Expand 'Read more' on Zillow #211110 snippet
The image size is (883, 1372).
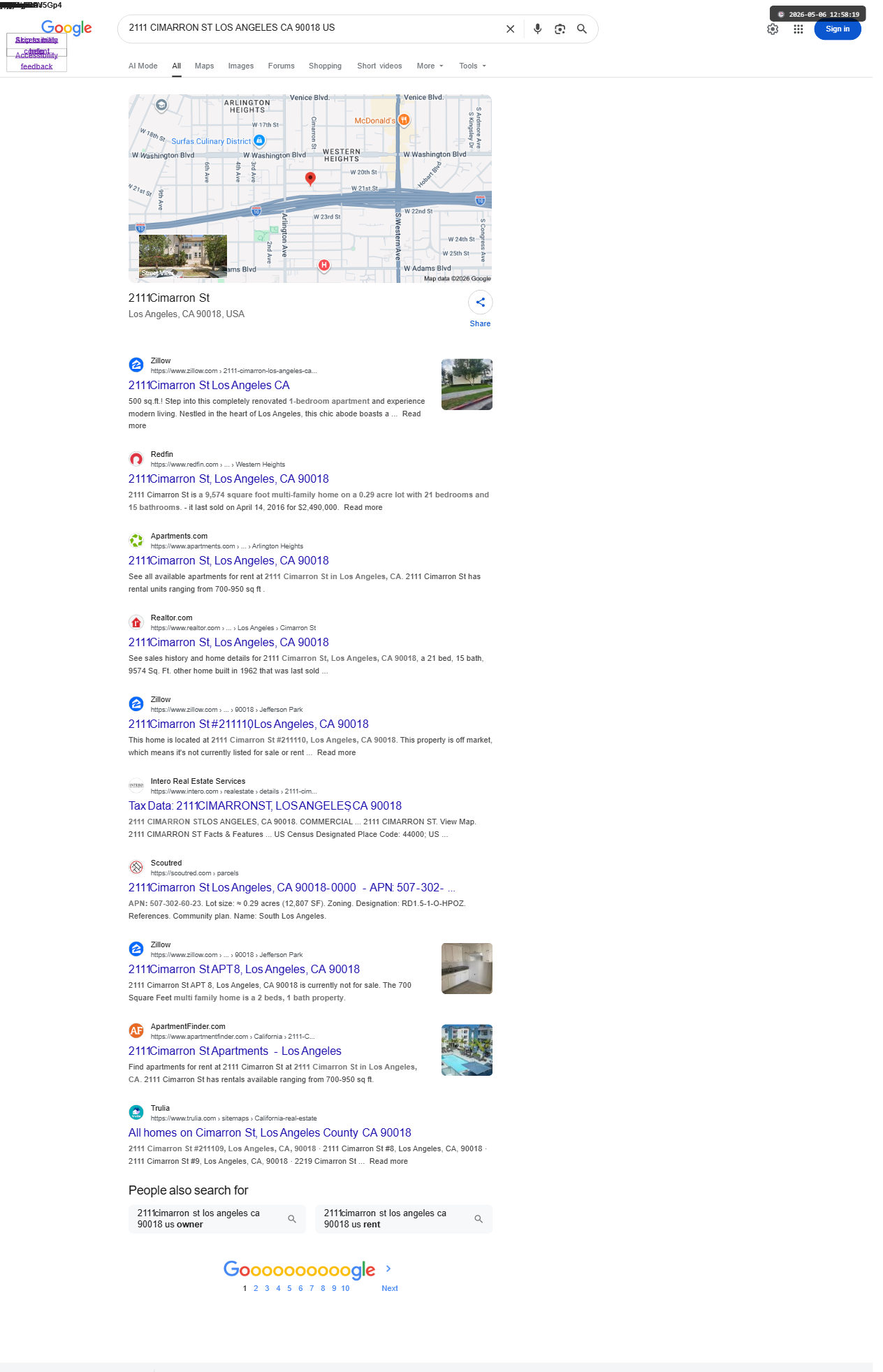click(x=337, y=753)
